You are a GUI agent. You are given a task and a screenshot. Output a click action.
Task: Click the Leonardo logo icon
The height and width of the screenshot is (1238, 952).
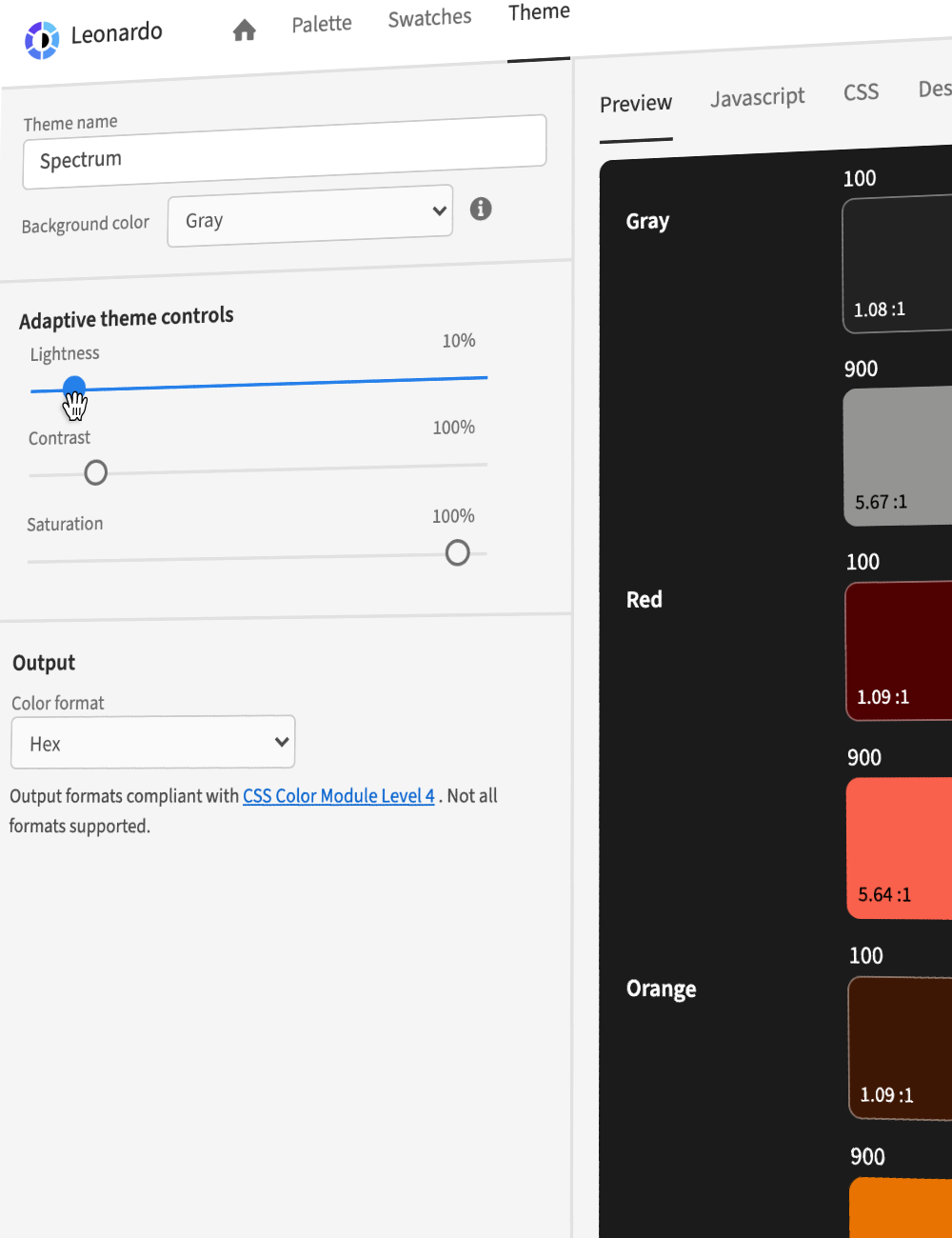(42, 40)
